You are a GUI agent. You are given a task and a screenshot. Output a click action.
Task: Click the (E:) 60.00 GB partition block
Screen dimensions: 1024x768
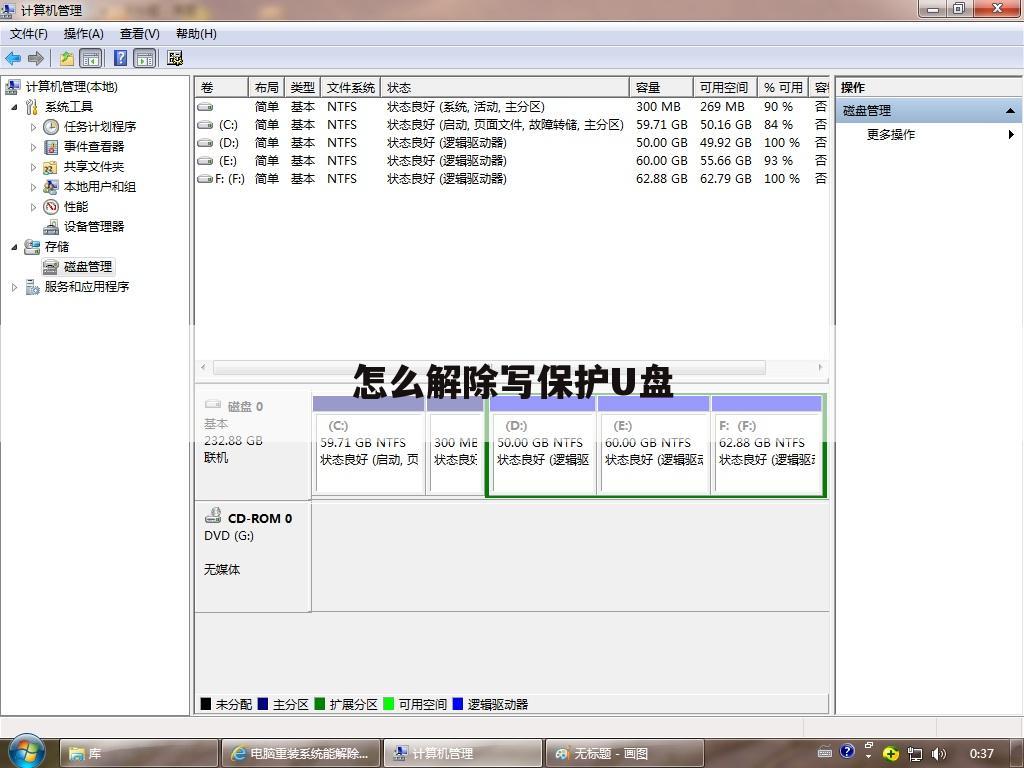[x=654, y=445]
